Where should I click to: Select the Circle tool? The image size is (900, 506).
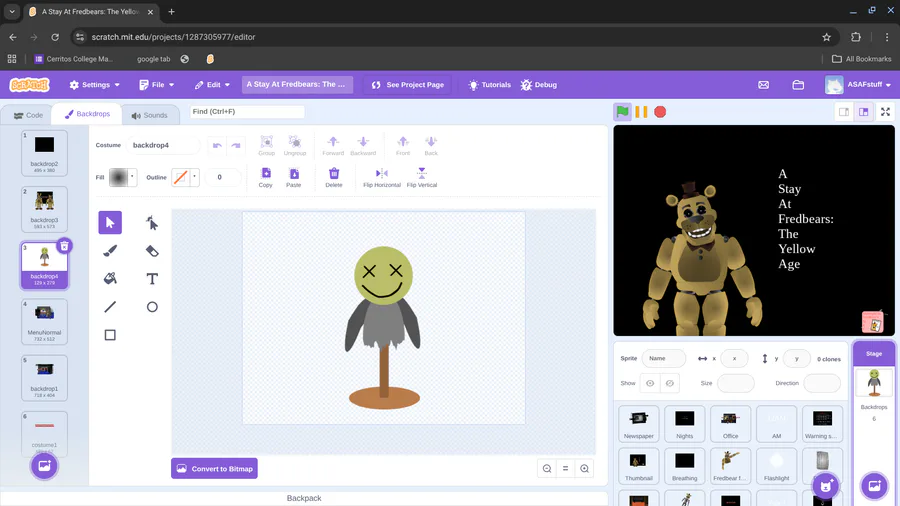(x=152, y=307)
